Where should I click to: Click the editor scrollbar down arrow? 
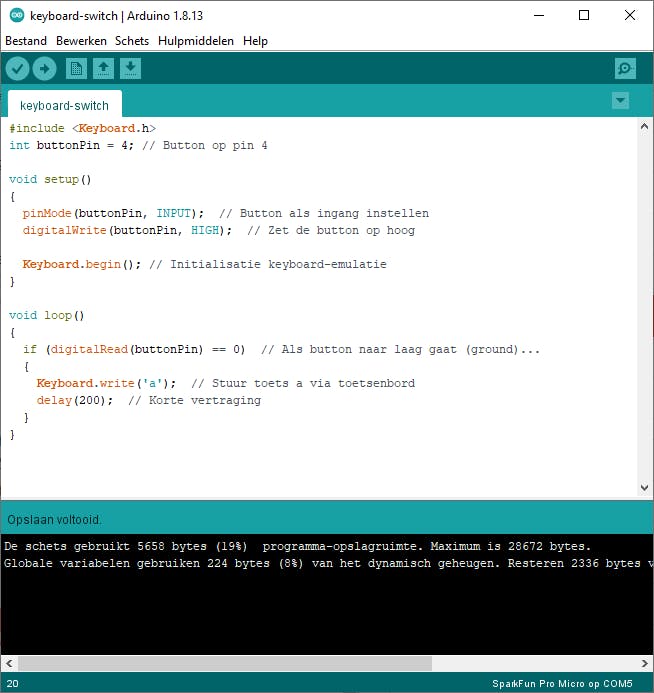coord(644,487)
